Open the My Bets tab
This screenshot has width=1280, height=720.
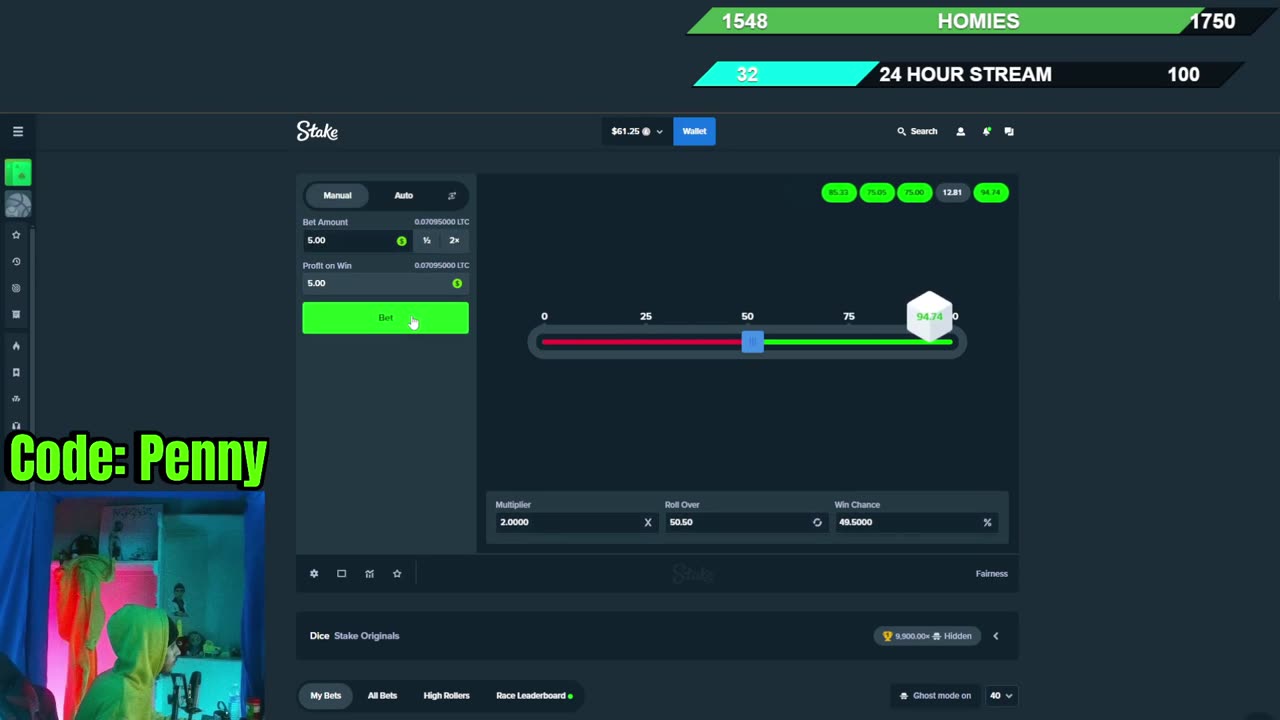[x=325, y=695]
